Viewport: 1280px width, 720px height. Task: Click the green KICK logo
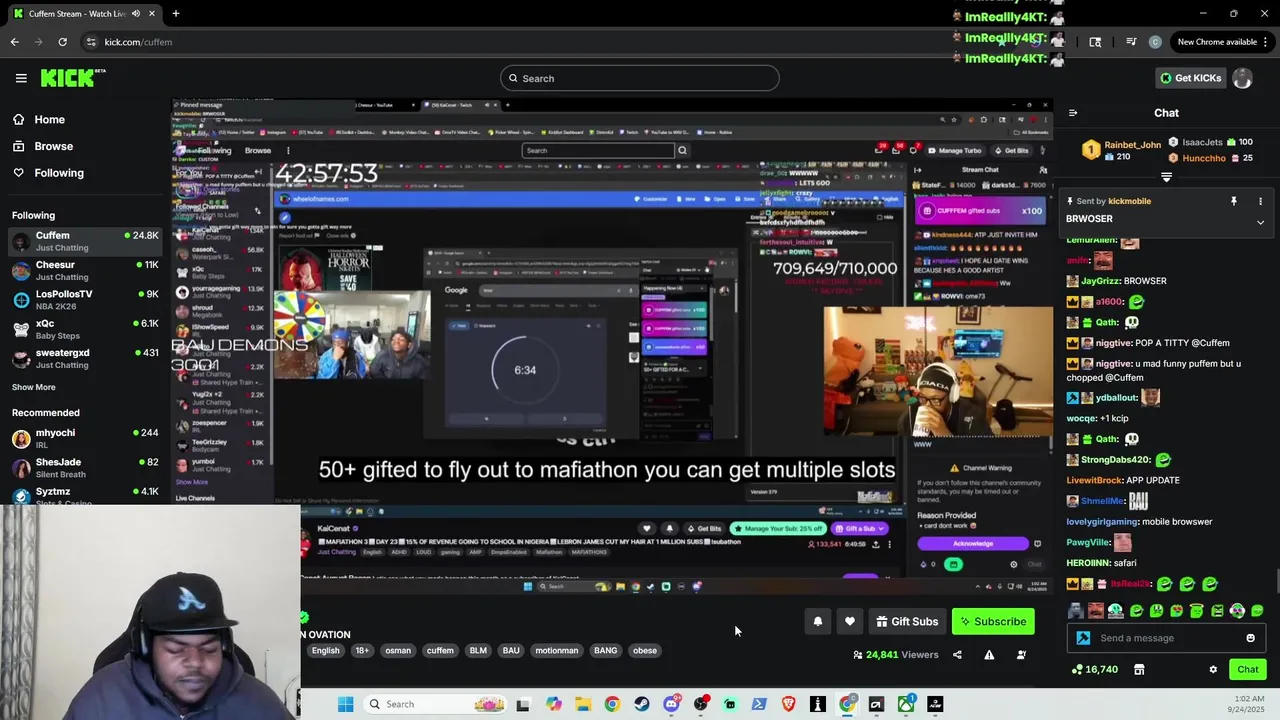coord(73,78)
